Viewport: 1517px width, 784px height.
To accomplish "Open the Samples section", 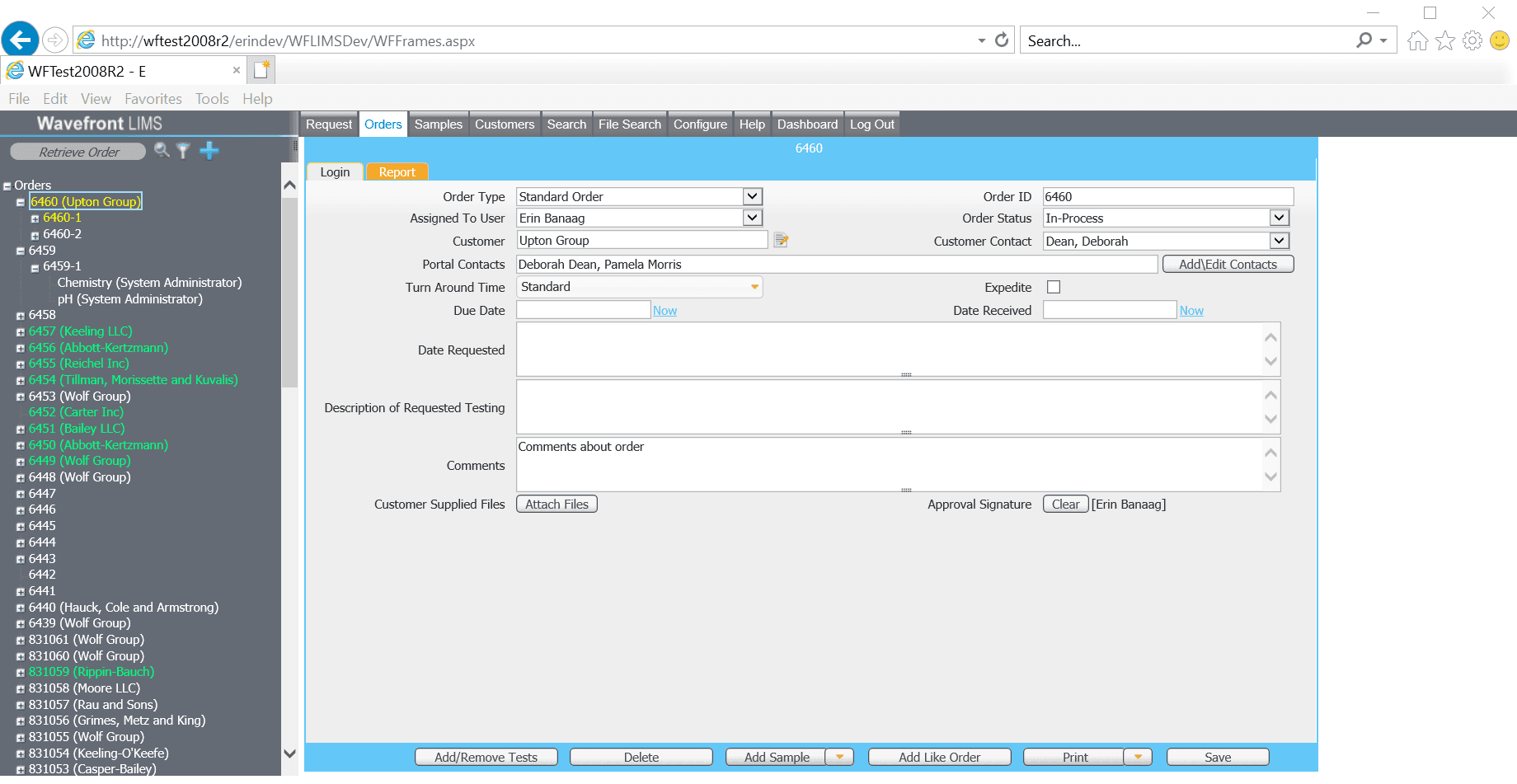I will 438,124.
